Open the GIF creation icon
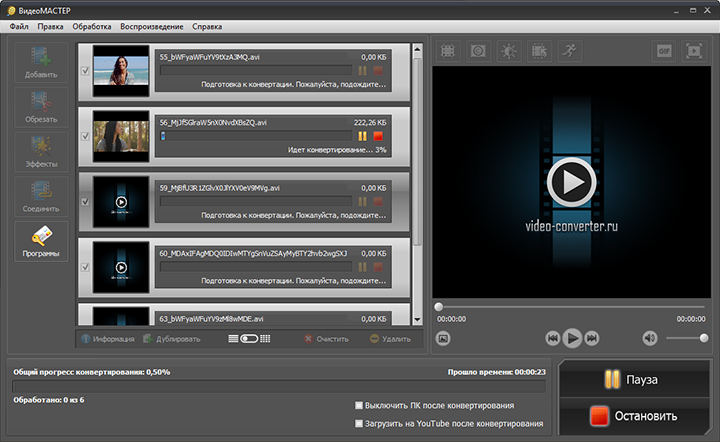 [x=664, y=50]
